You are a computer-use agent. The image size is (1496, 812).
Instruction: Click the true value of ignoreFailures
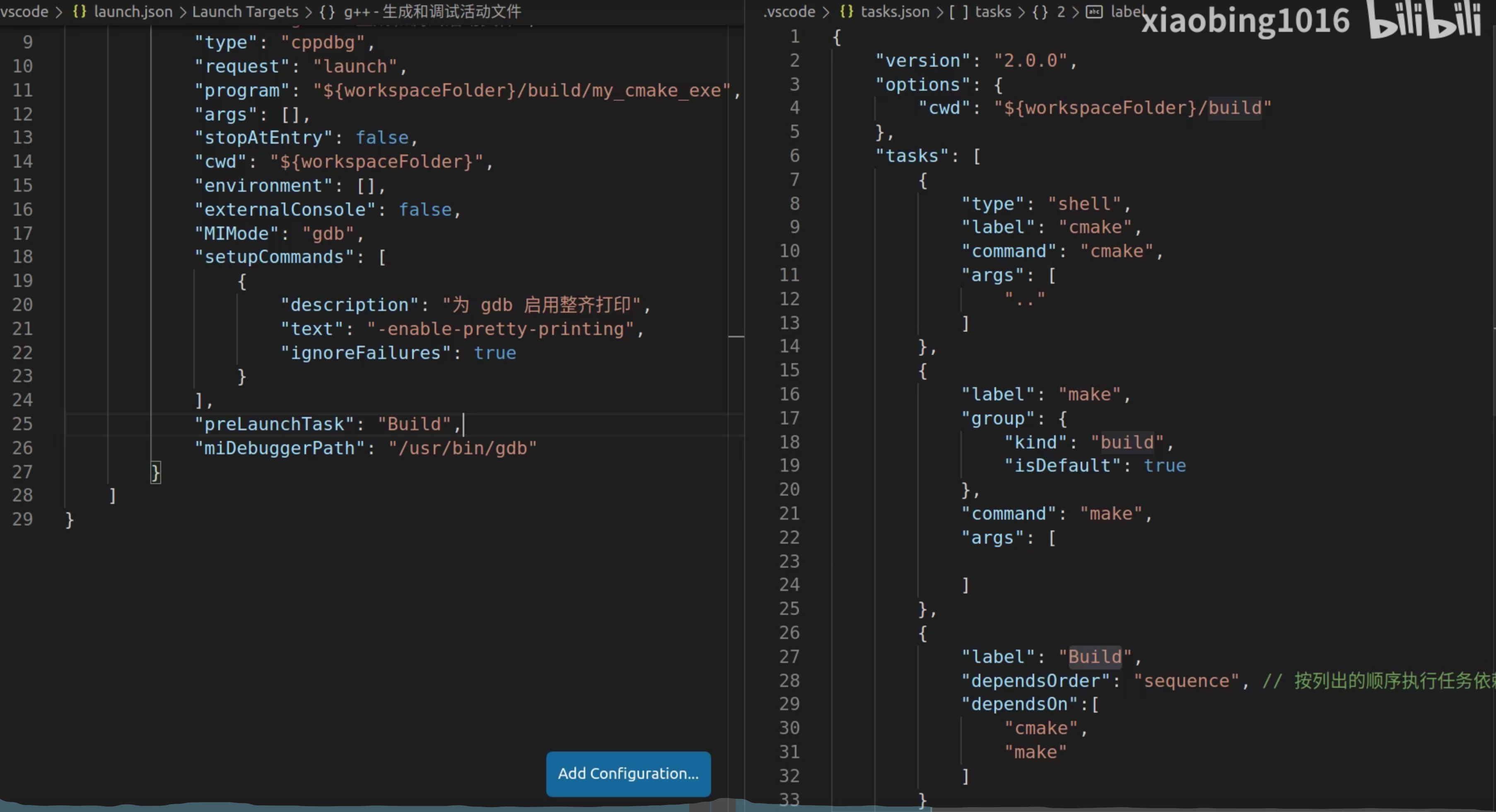coord(495,353)
